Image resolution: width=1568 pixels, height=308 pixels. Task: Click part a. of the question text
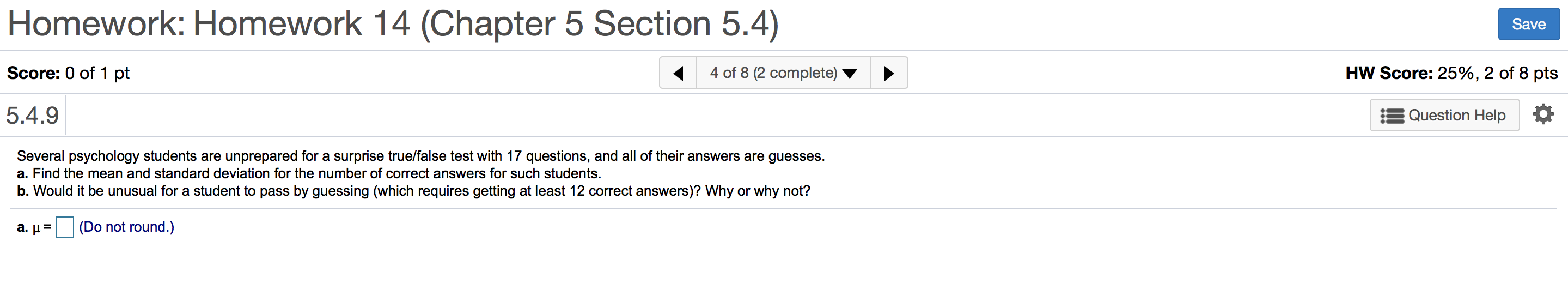(309, 173)
